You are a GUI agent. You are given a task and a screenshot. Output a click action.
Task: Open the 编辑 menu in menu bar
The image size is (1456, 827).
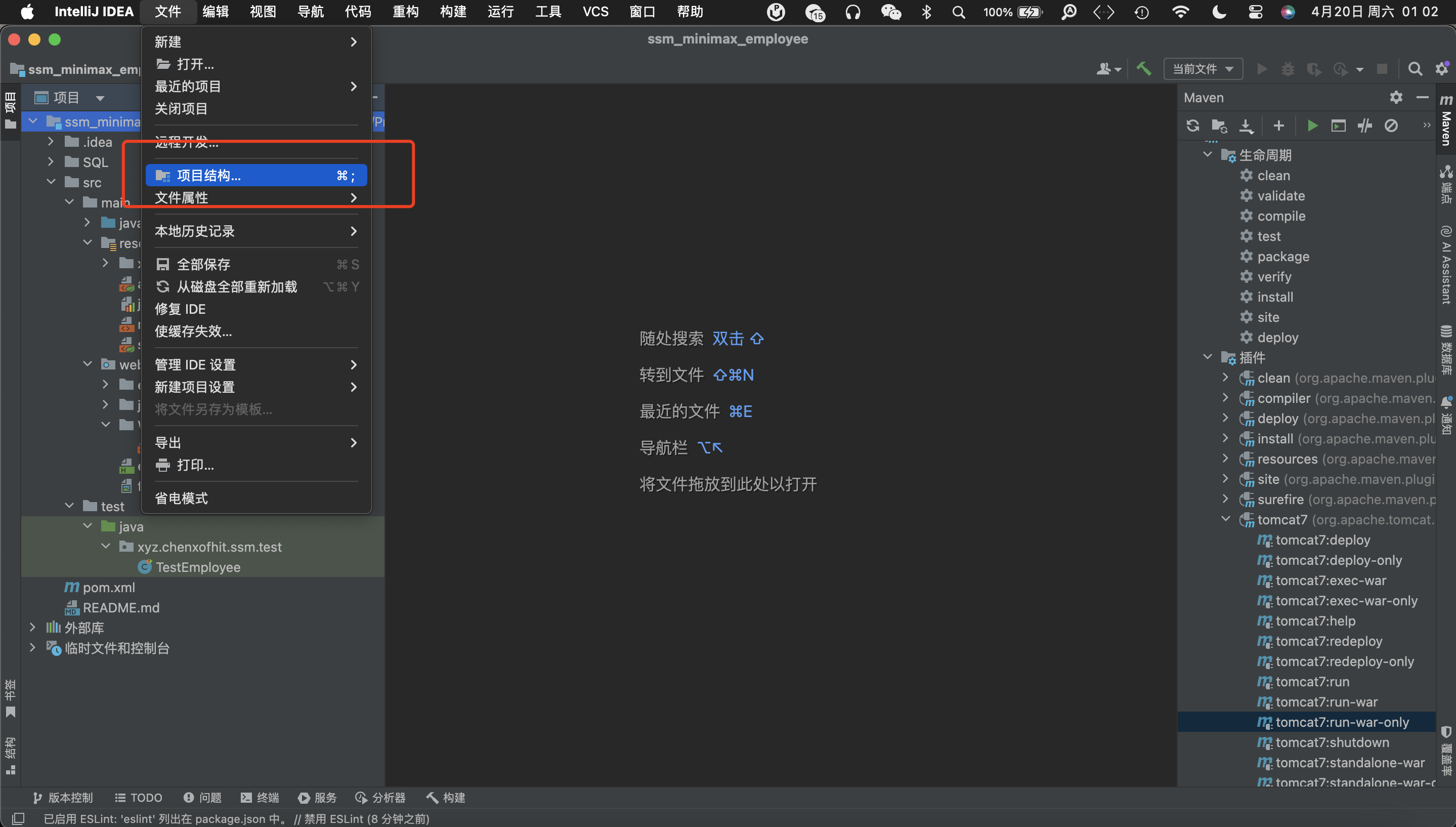click(x=215, y=11)
